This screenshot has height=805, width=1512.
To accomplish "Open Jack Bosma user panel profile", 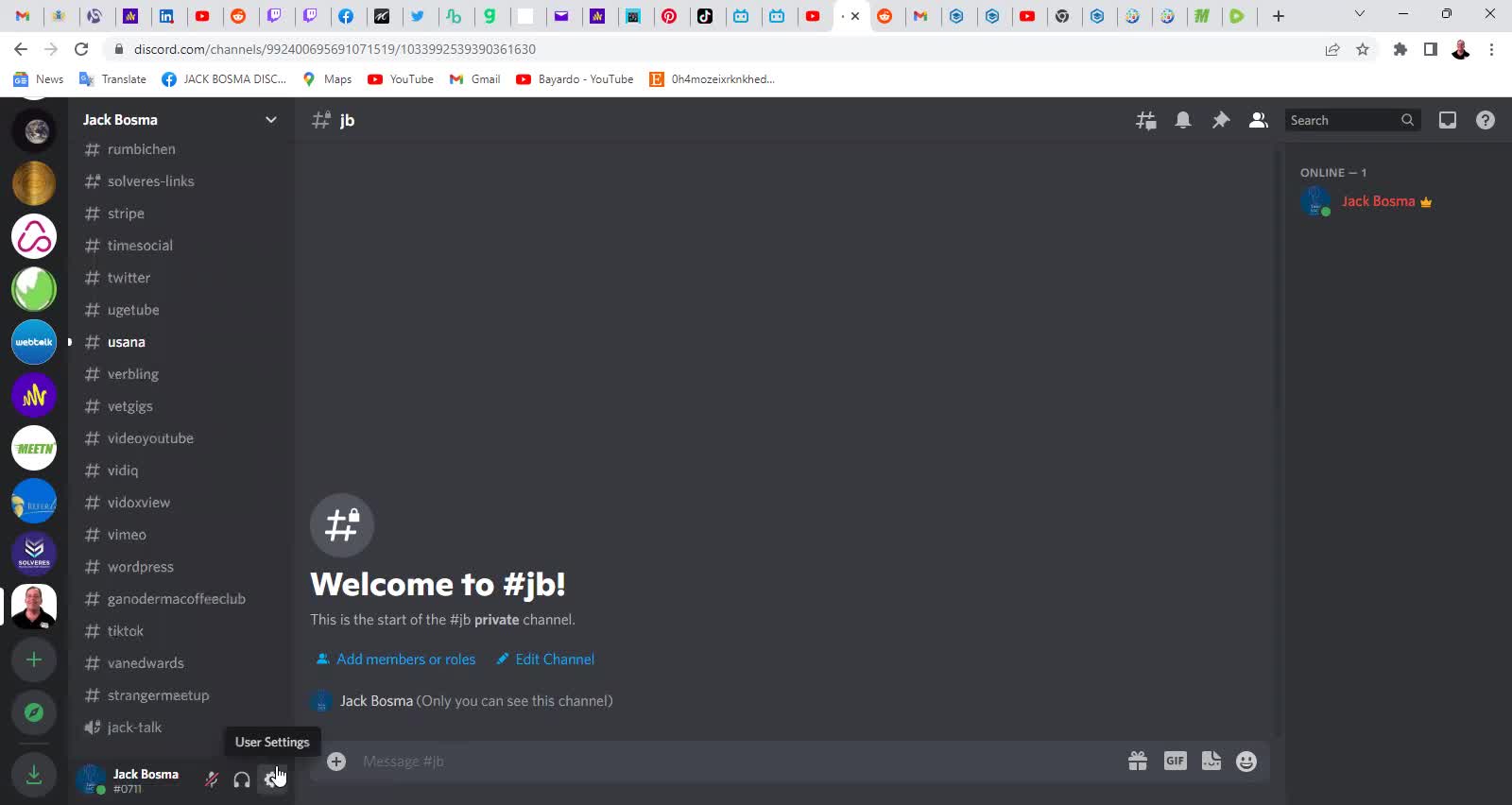I will pos(134,779).
